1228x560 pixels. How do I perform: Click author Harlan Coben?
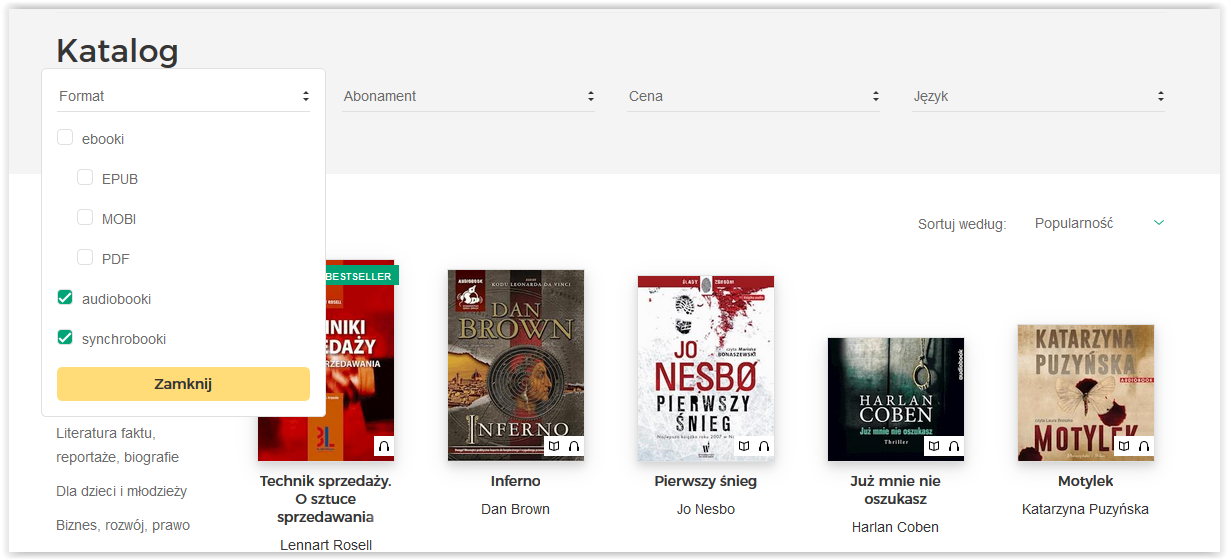pos(896,527)
